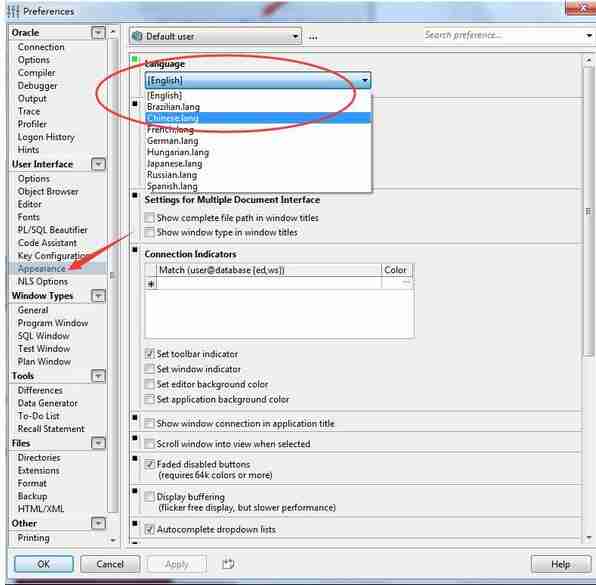This screenshot has width=596, height=585.
Task: Collapse the Oracle section
Action: tap(98, 33)
